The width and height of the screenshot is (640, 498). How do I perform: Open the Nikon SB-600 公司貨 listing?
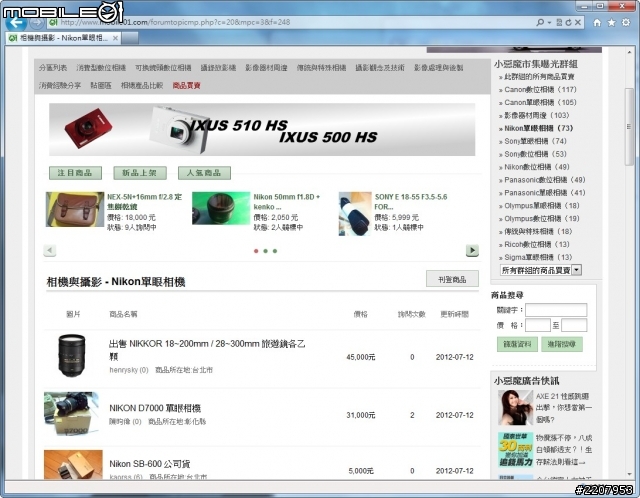(x=150, y=464)
